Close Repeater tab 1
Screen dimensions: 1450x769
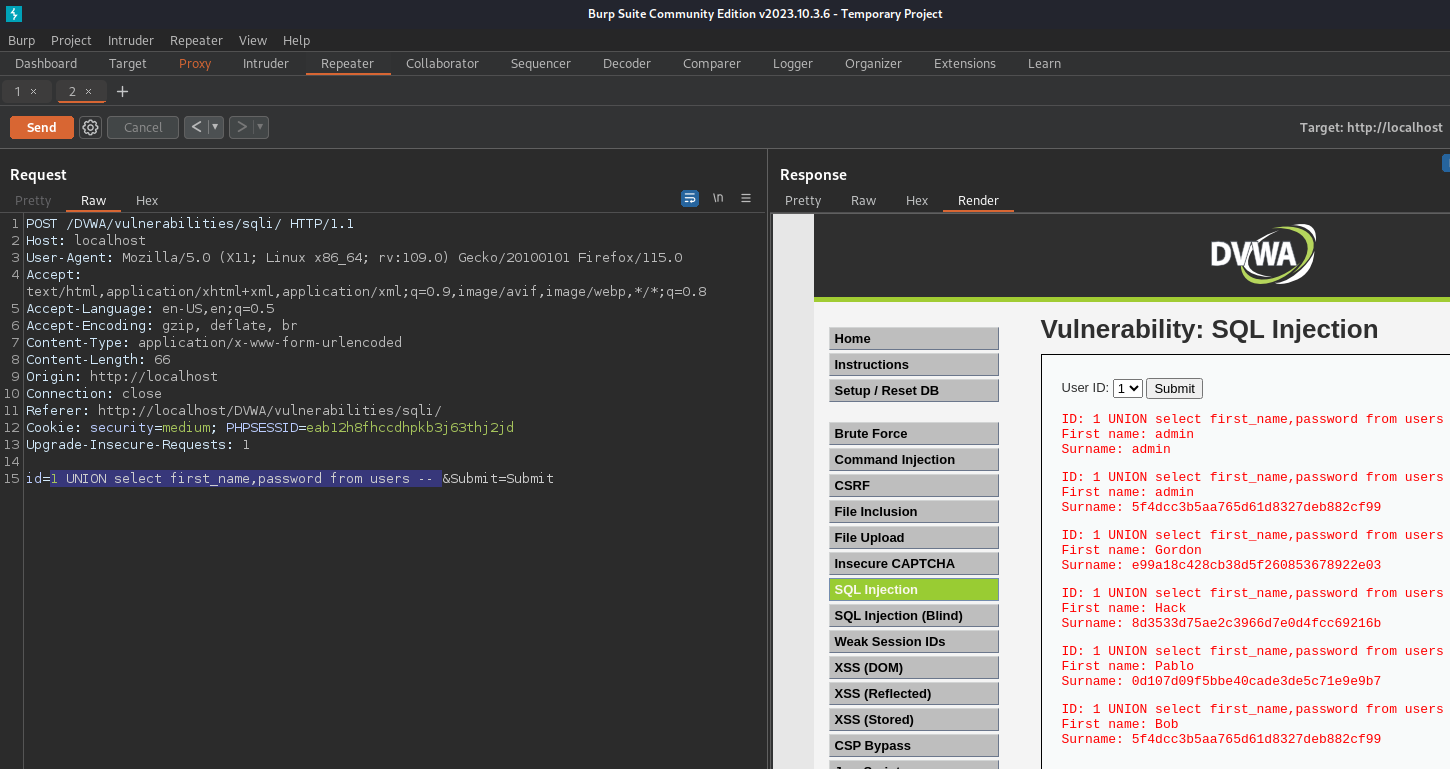(x=33, y=91)
